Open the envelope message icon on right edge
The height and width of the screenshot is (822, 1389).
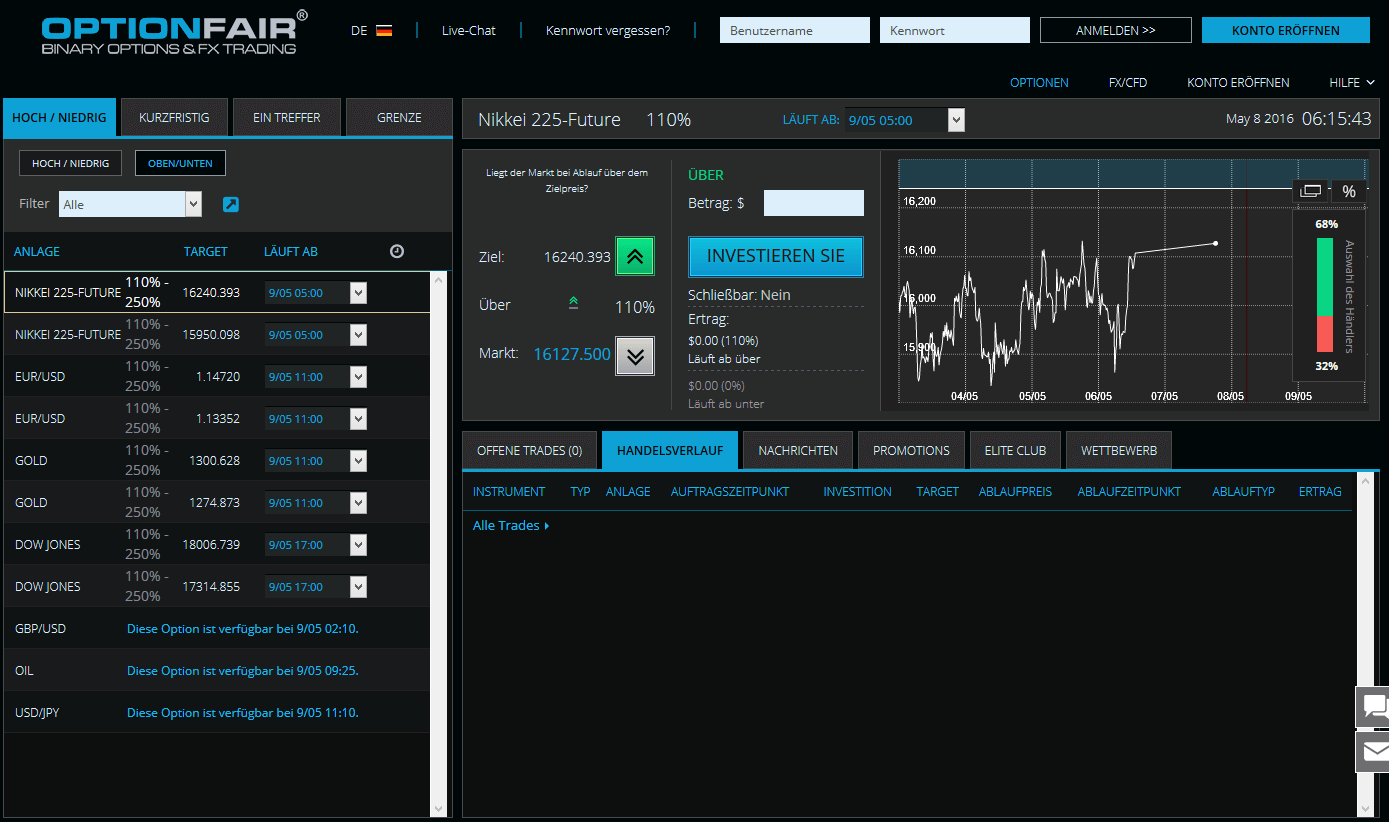(x=1373, y=751)
